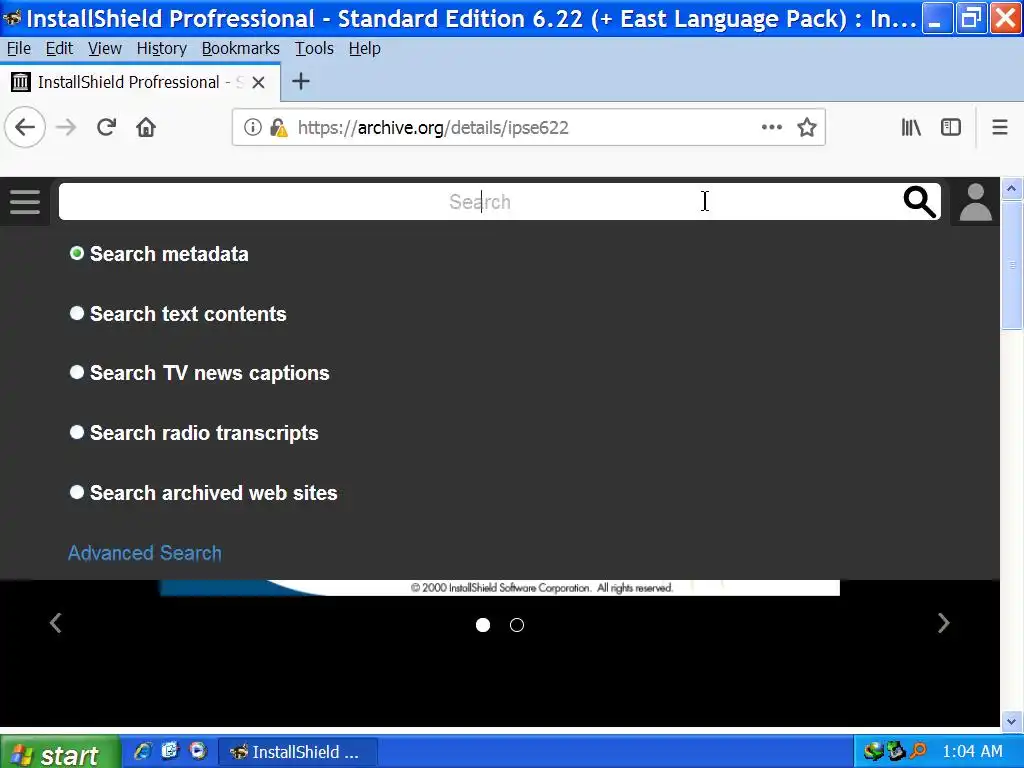
Task: Click the padlock warning security icon
Action: coord(279,127)
